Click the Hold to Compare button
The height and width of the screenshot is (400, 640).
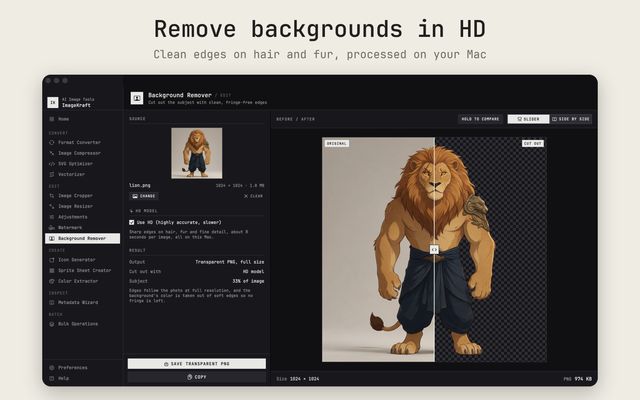click(x=480, y=119)
